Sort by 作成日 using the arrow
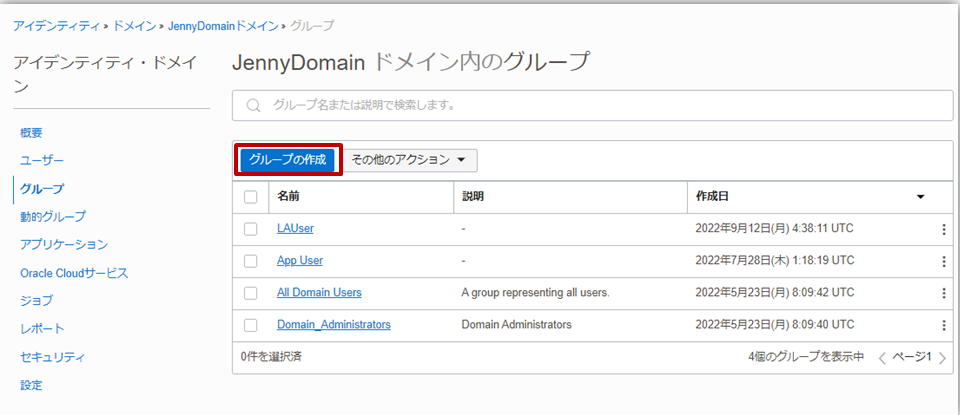The width and height of the screenshot is (960, 415). pyautogui.click(x=920, y=197)
